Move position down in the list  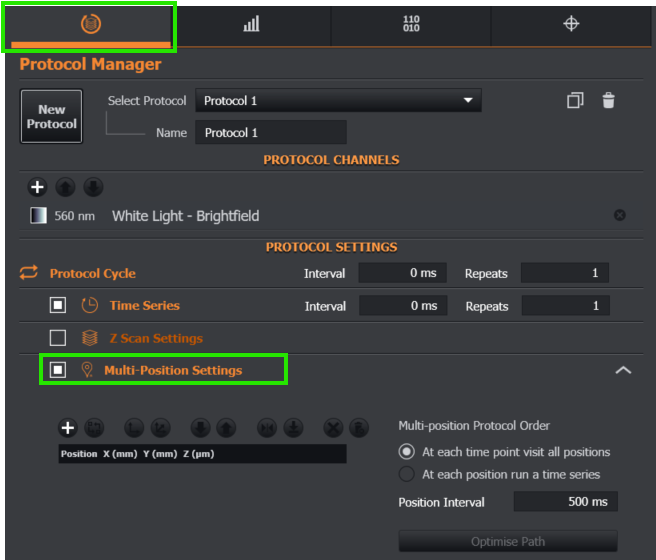click(x=200, y=428)
